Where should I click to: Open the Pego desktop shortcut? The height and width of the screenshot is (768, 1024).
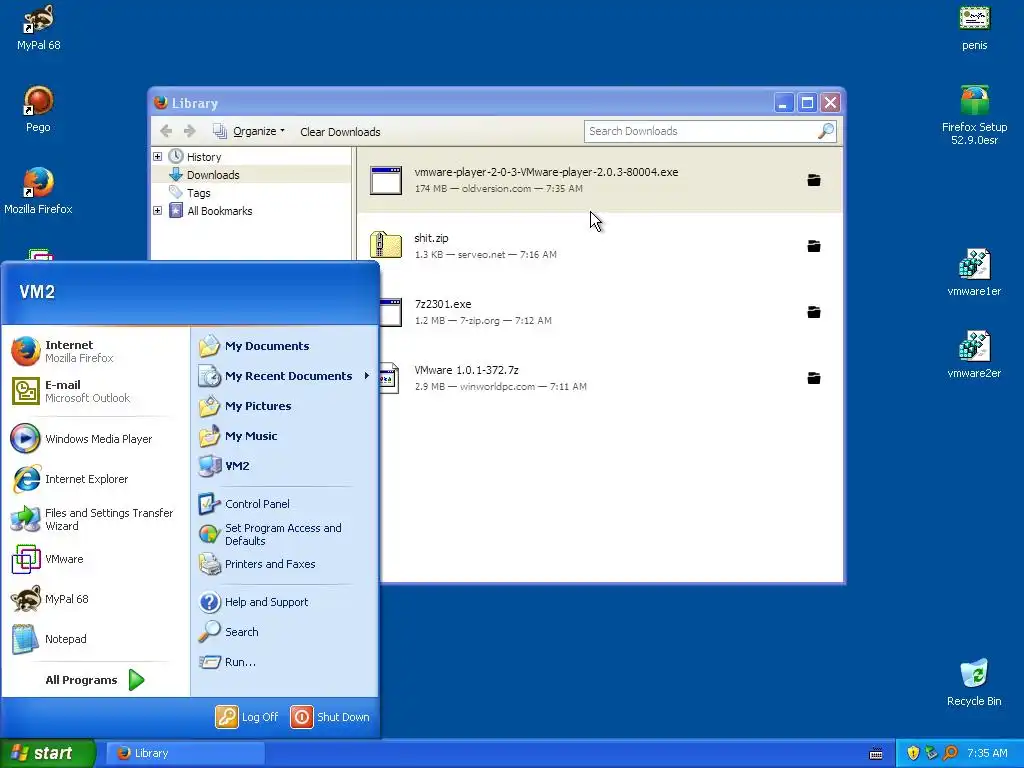coord(39,109)
